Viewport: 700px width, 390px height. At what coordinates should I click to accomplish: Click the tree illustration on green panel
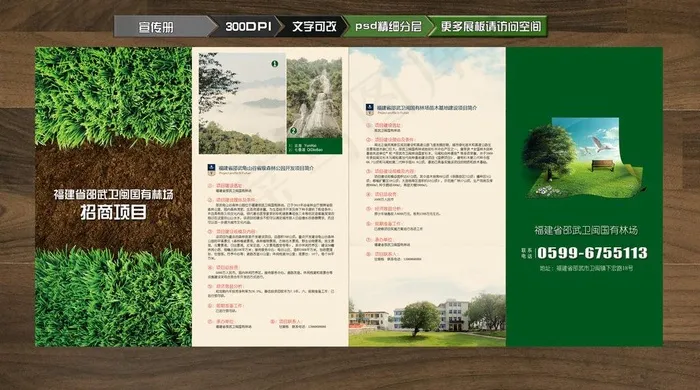pyautogui.click(x=549, y=151)
